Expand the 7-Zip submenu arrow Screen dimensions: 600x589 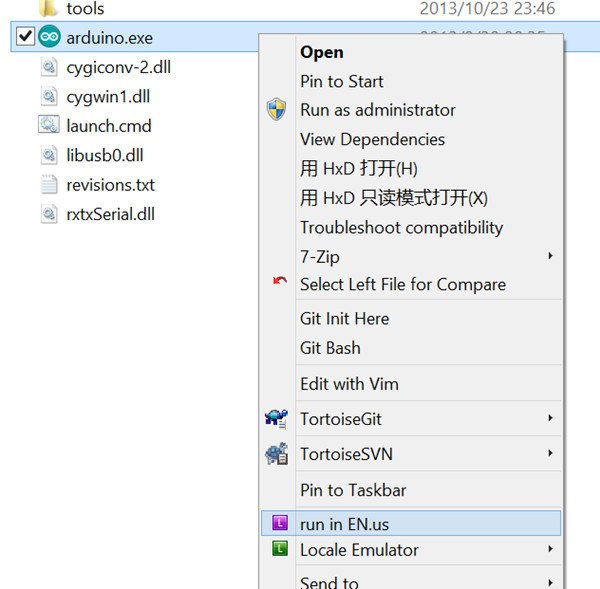(x=550, y=256)
